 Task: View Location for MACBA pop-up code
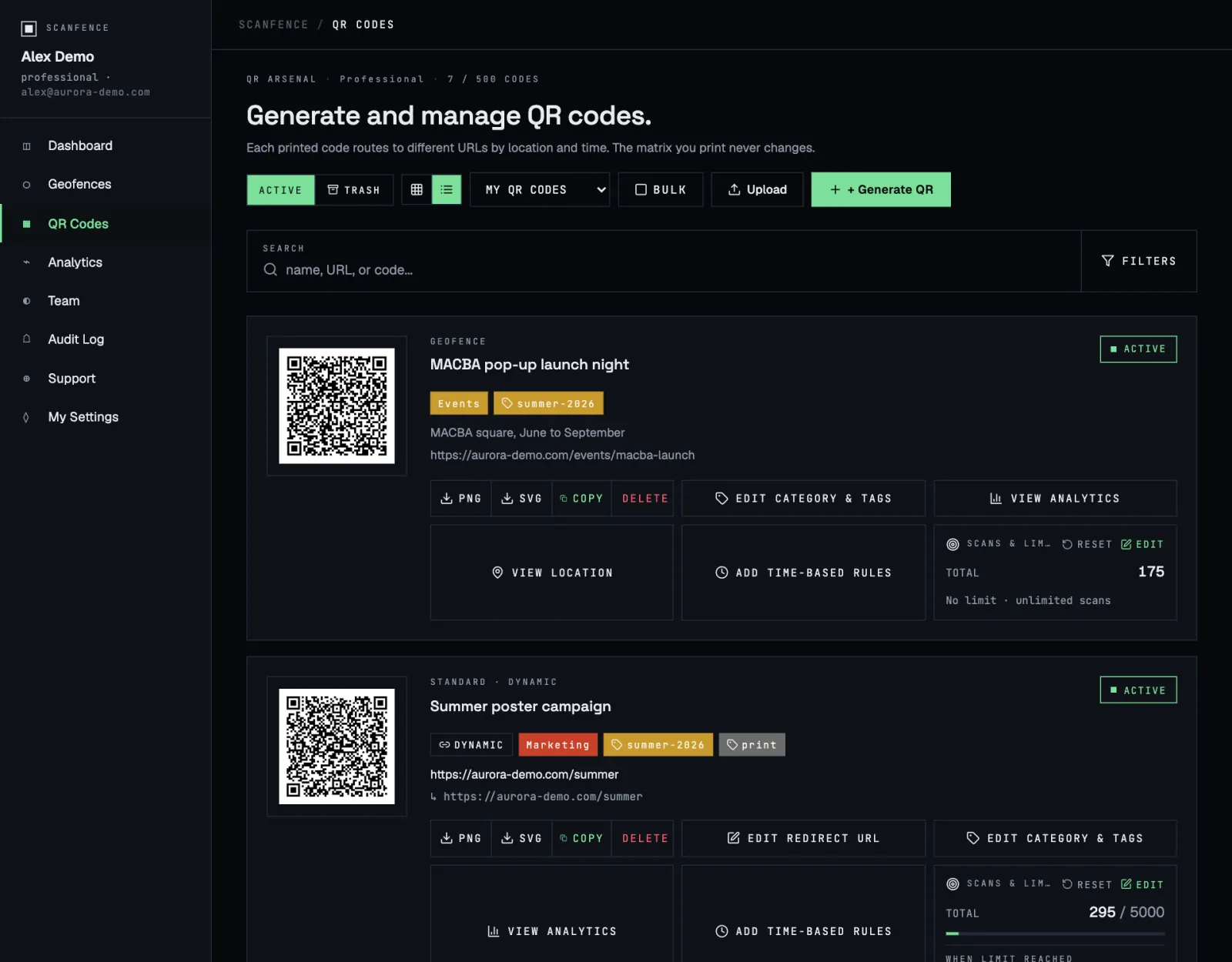551,573
